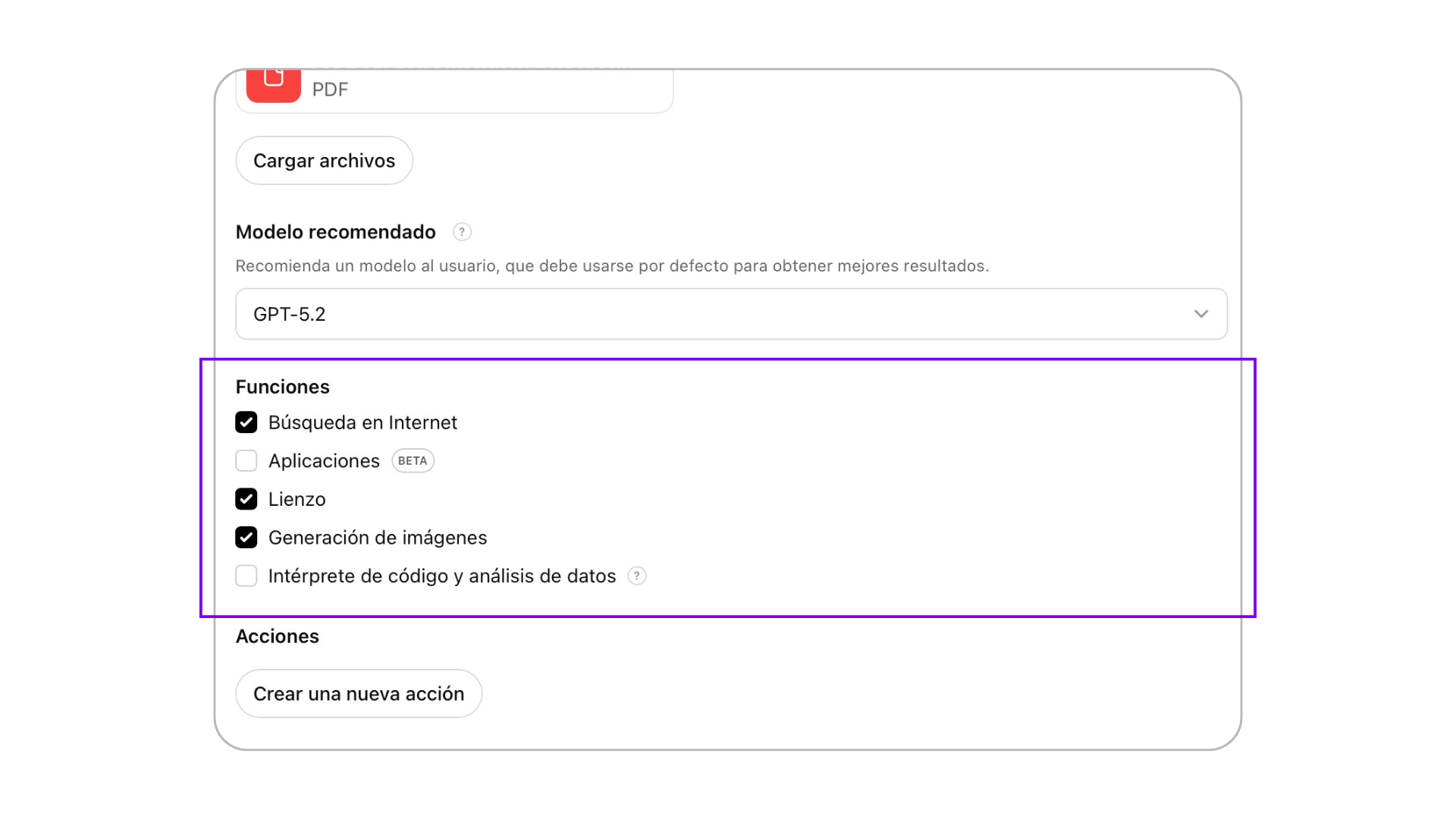Image resolution: width=1456 pixels, height=819 pixels.
Task: Click the Acciones section heading
Action: (277, 636)
